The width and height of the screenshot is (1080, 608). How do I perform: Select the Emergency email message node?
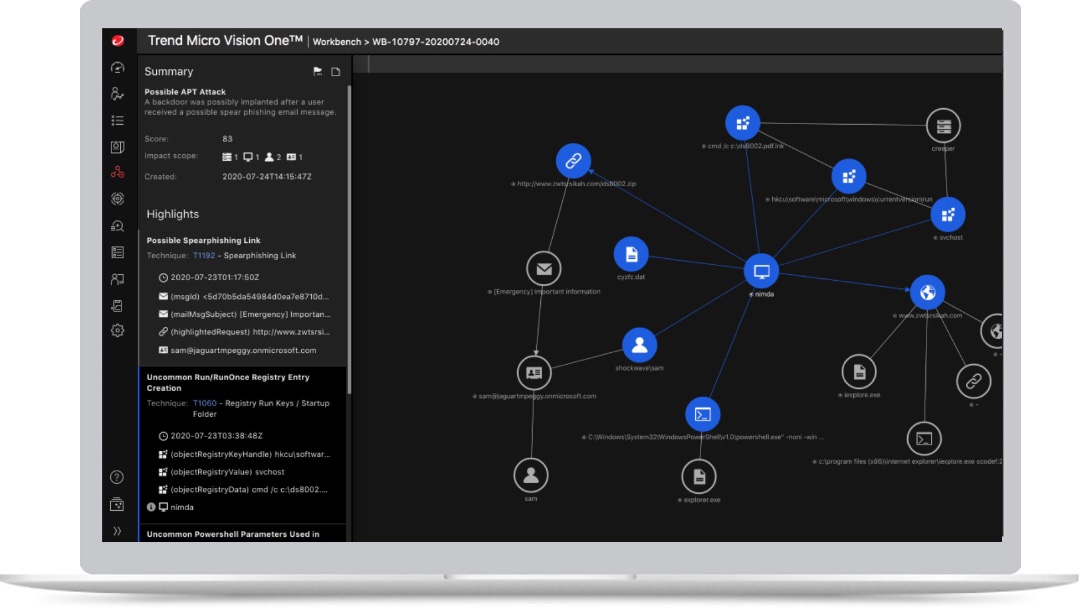pyautogui.click(x=543, y=269)
